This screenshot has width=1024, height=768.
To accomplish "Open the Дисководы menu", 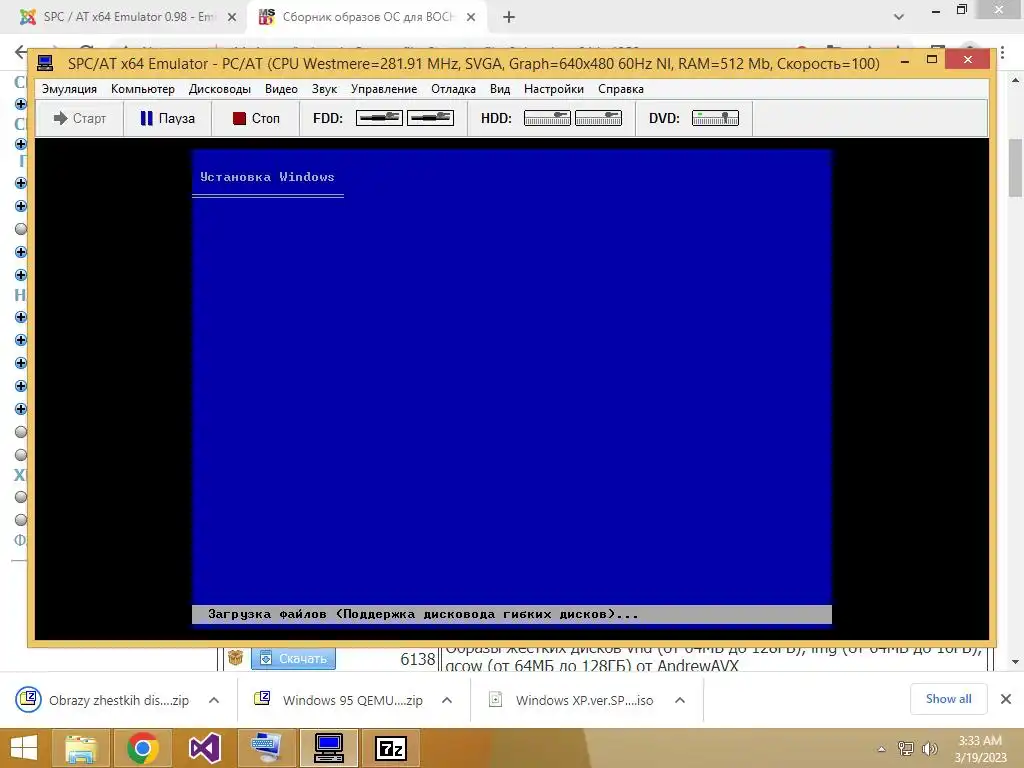I will 219,89.
